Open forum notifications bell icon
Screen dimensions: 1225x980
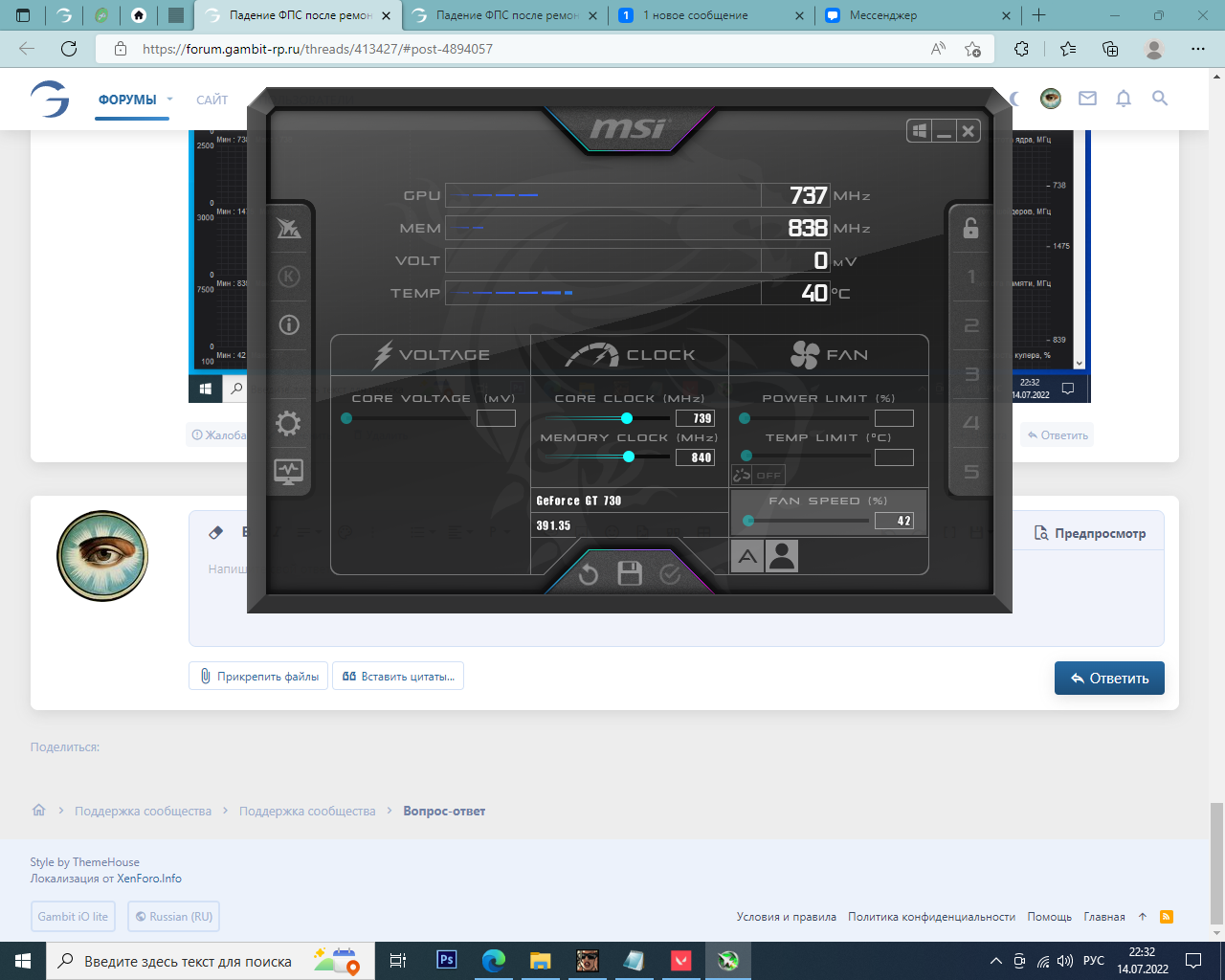click(x=1124, y=98)
